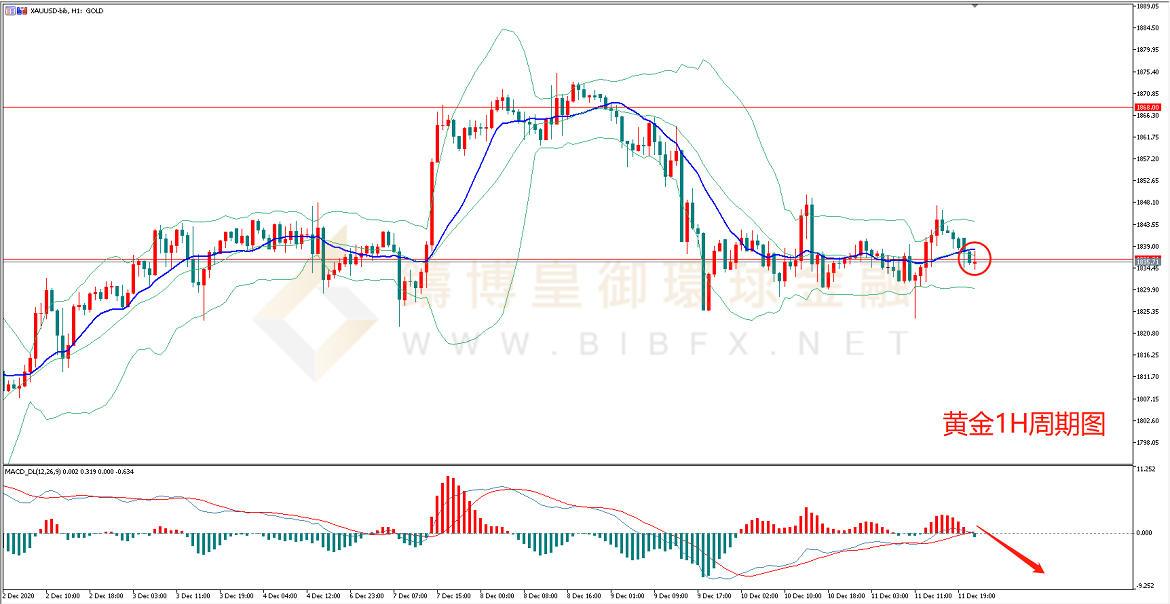Viewport: 1170px width, 604px height.
Task: Click the chart shift triangle marker at top
Action: pyautogui.click(x=974, y=5)
